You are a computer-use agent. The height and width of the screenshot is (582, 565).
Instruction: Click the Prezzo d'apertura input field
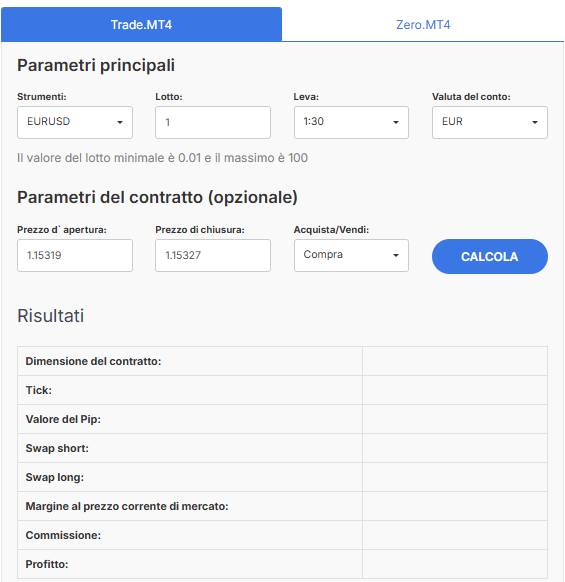point(75,255)
